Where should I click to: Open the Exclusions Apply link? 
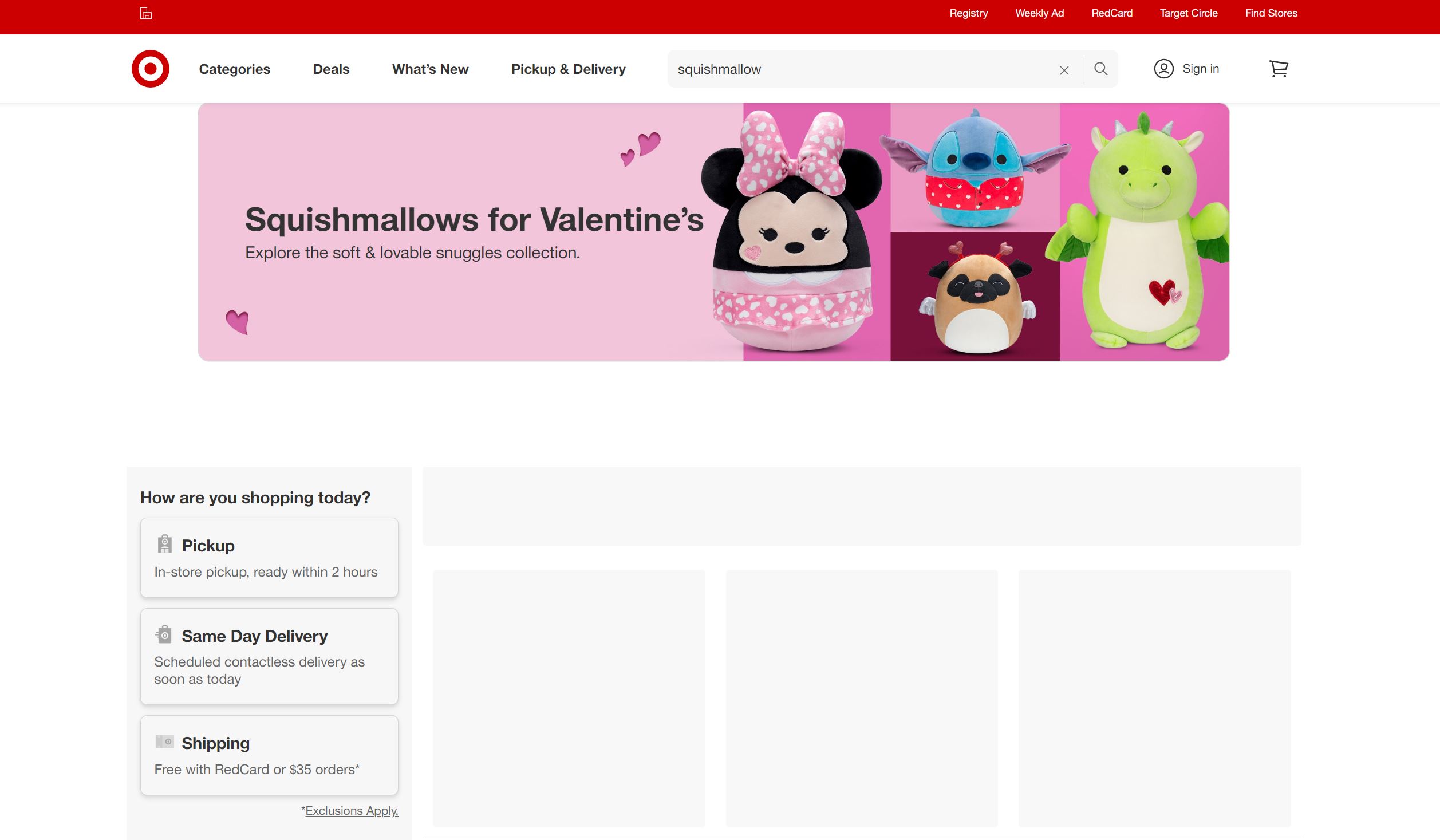tap(352, 811)
